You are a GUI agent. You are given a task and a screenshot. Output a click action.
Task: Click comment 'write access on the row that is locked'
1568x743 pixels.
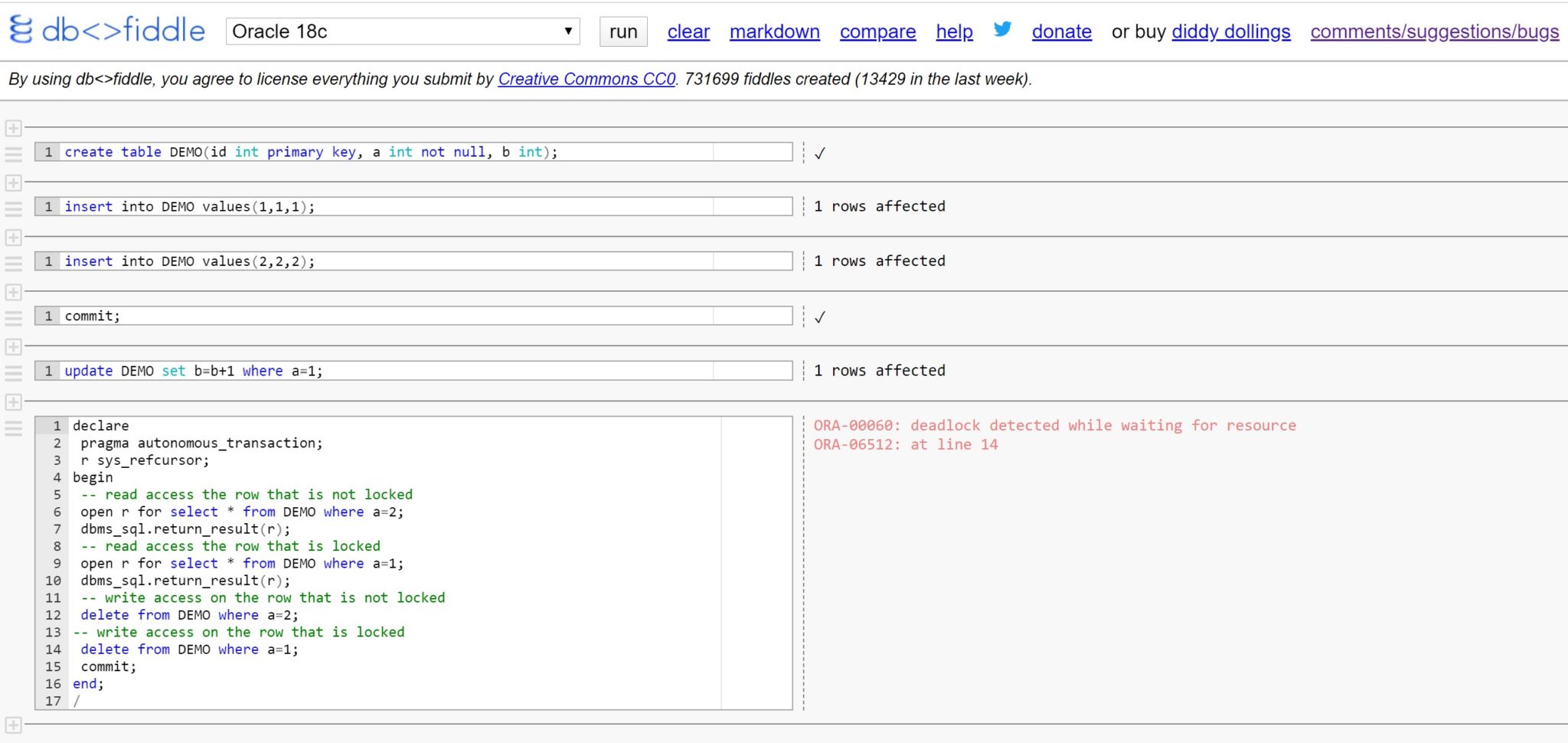pos(239,632)
